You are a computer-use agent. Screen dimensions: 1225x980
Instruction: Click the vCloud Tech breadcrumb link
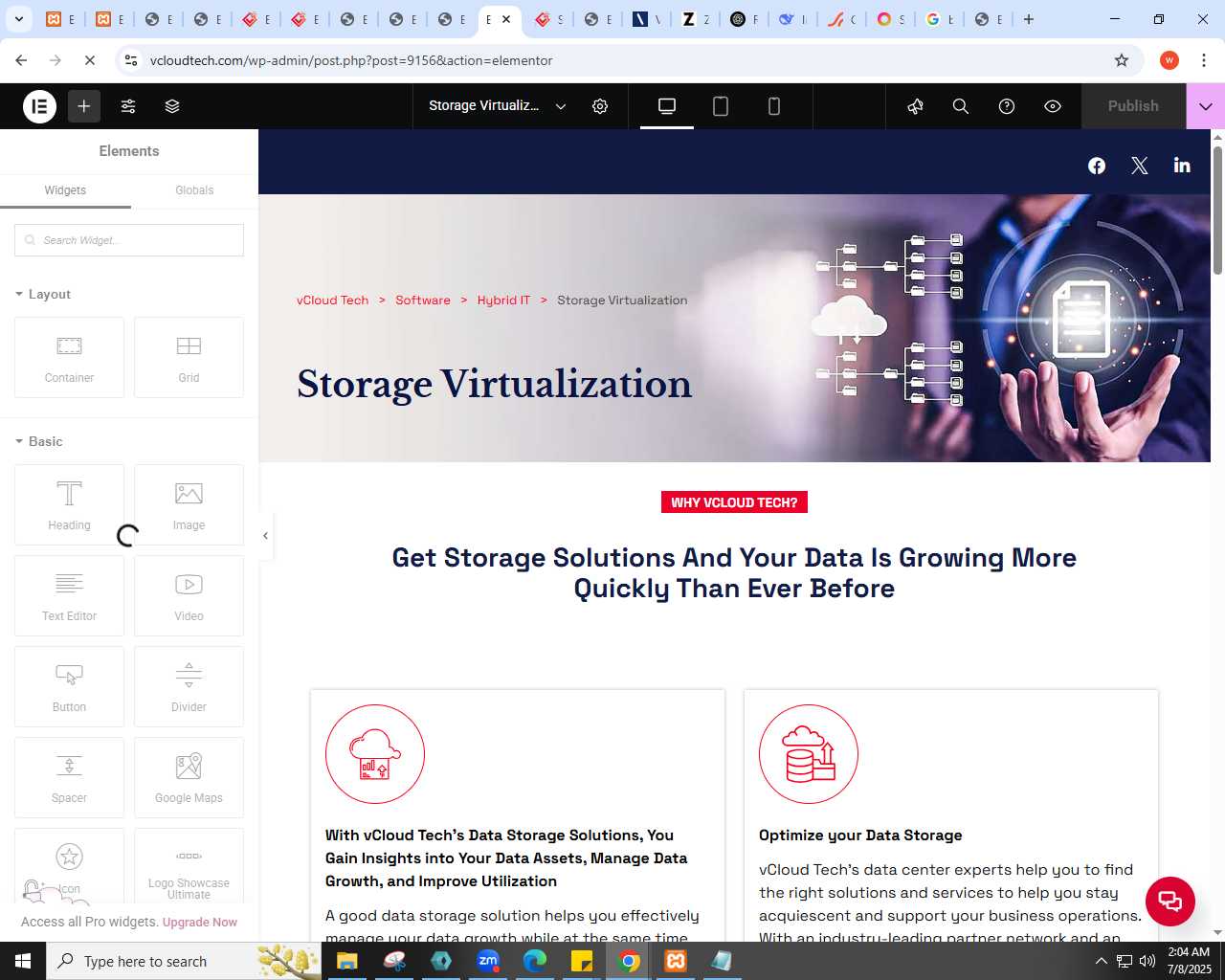point(332,301)
